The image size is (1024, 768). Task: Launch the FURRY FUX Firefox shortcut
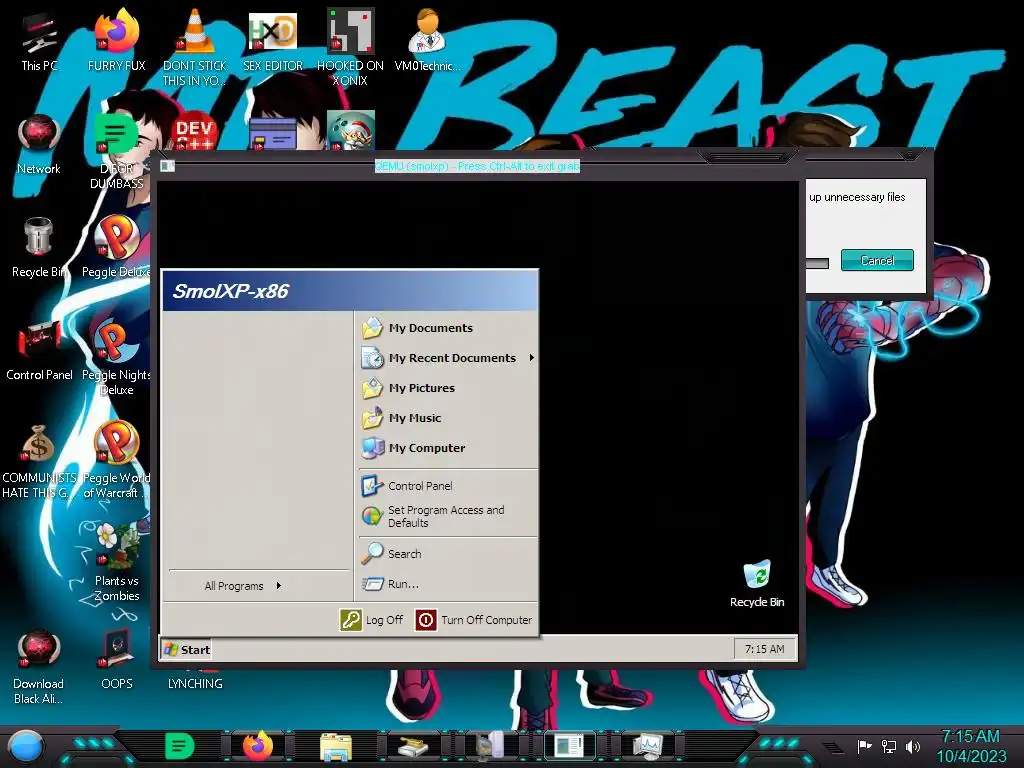point(116,40)
